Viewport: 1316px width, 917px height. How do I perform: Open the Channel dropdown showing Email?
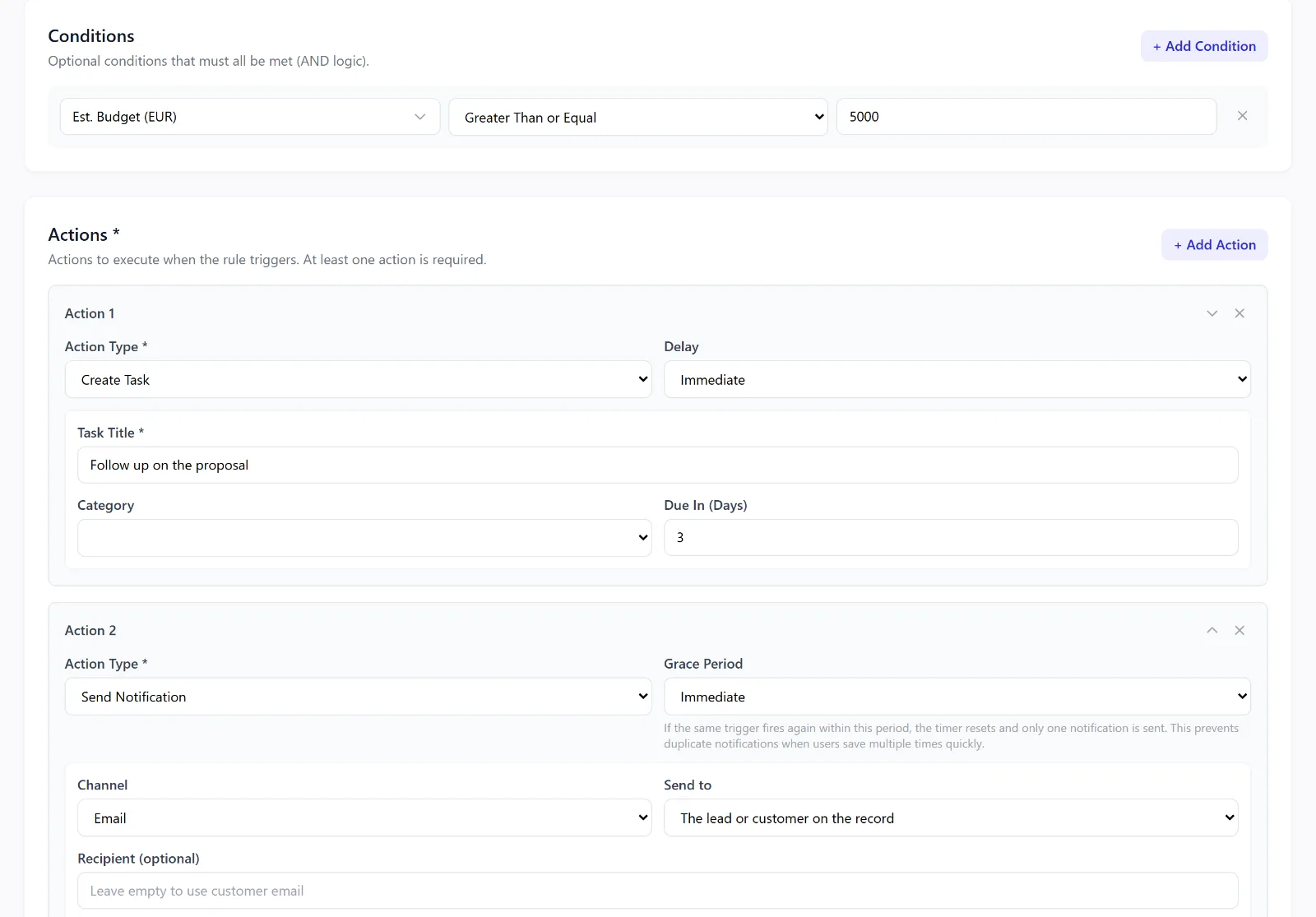[364, 817]
